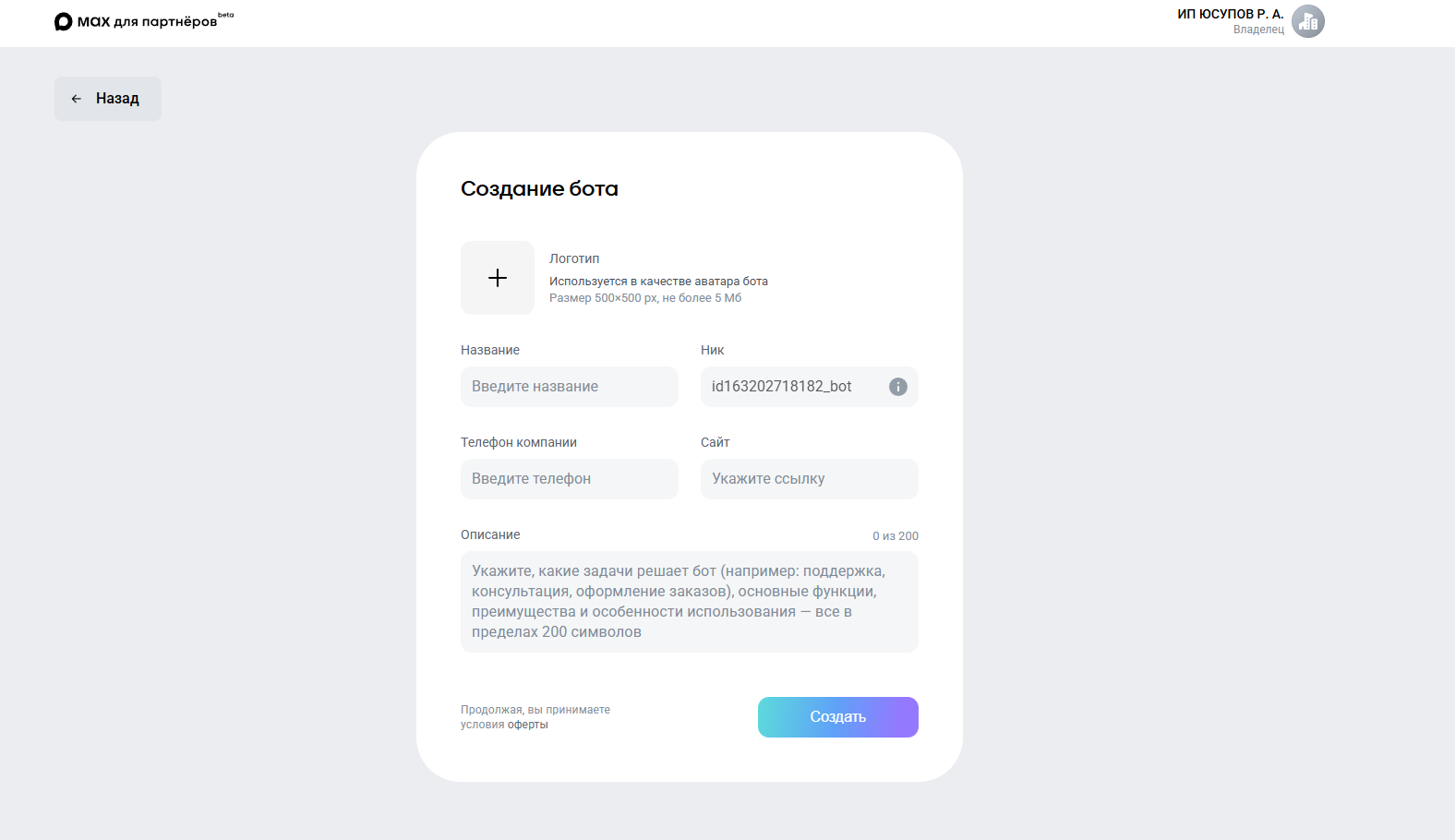Focus the Телефон компании input
The width and height of the screenshot is (1455, 840).
pyautogui.click(x=569, y=479)
